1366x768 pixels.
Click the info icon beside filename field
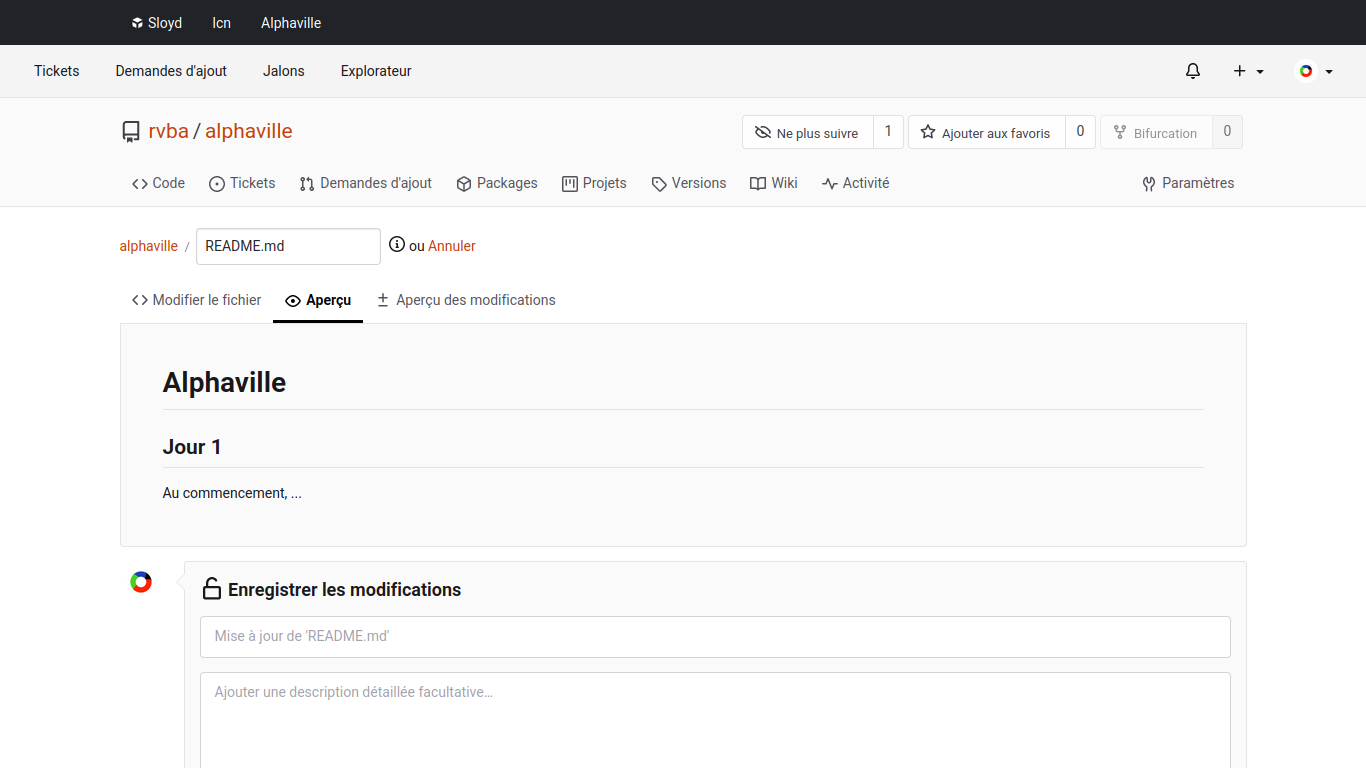coord(397,245)
